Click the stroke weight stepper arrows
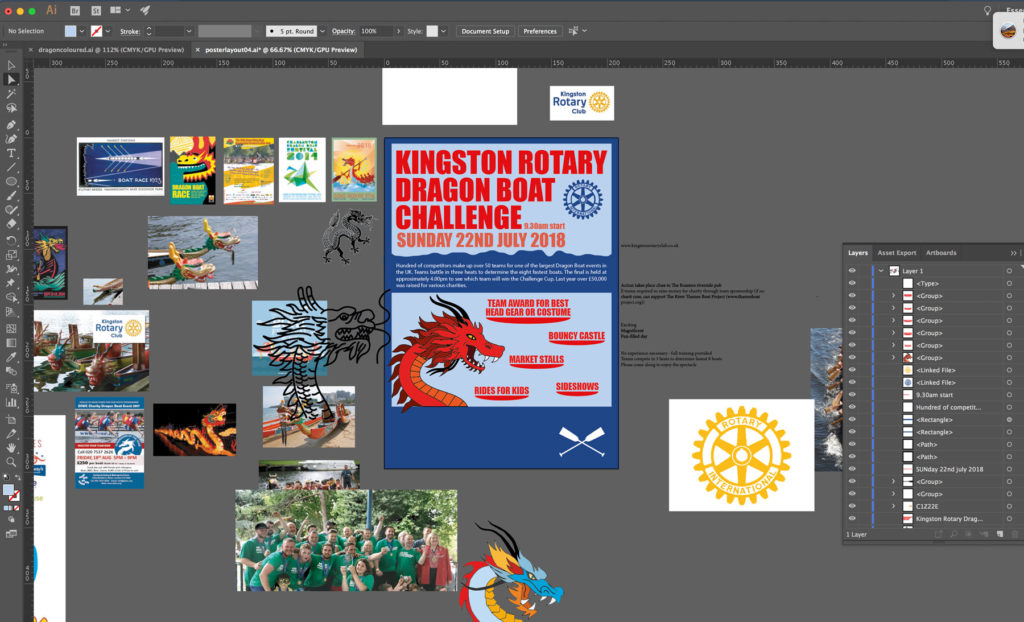 click(149, 31)
